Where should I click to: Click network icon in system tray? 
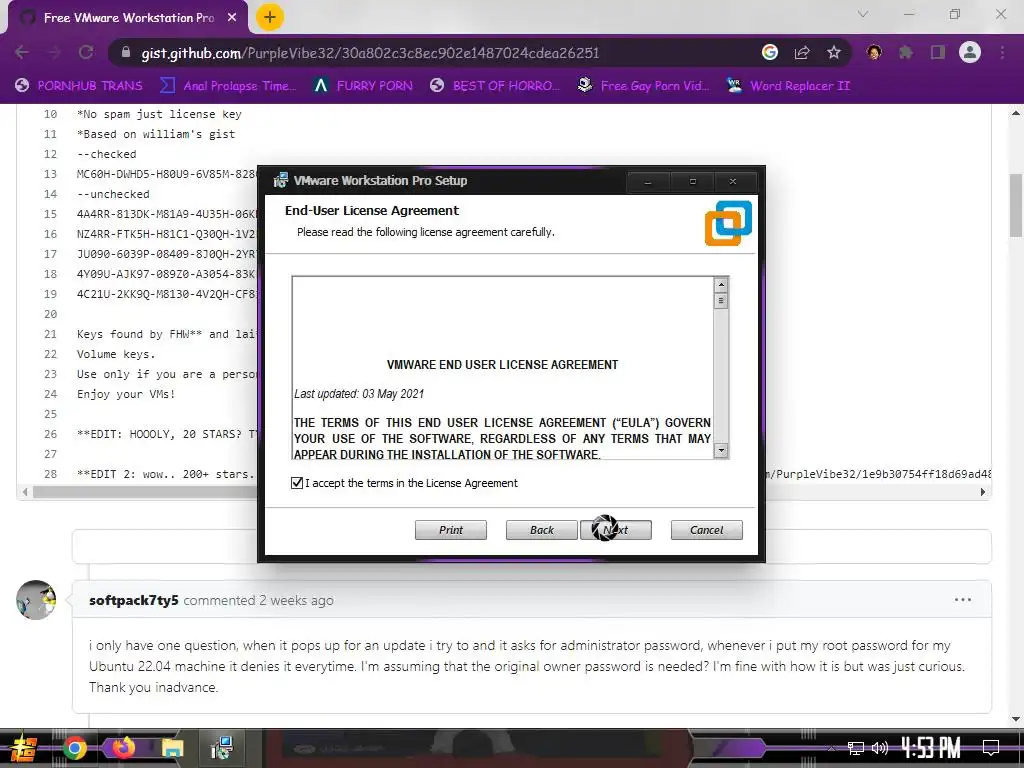[x=856, y=748]
